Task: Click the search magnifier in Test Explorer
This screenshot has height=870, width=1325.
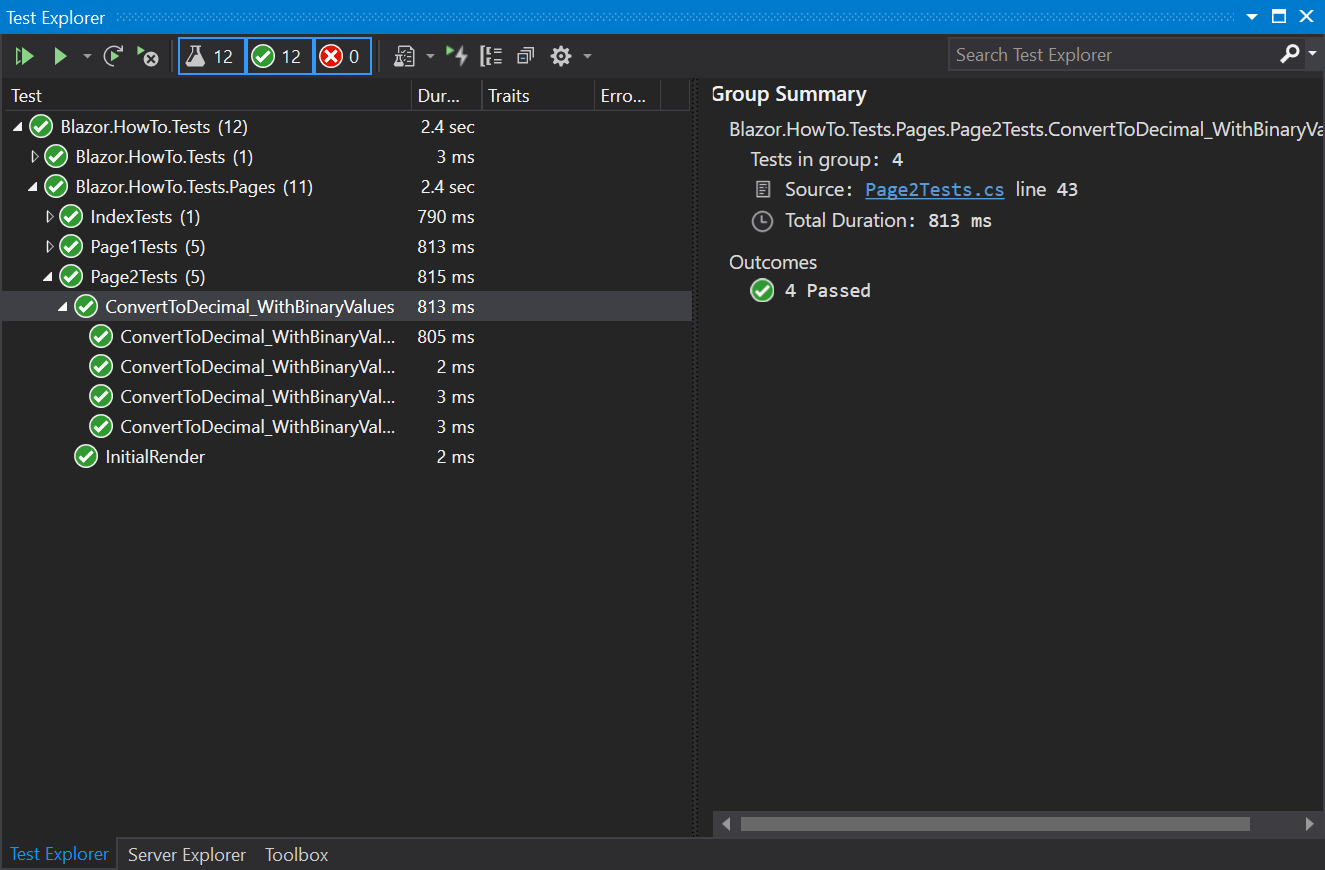Action: click(1289, 54)
